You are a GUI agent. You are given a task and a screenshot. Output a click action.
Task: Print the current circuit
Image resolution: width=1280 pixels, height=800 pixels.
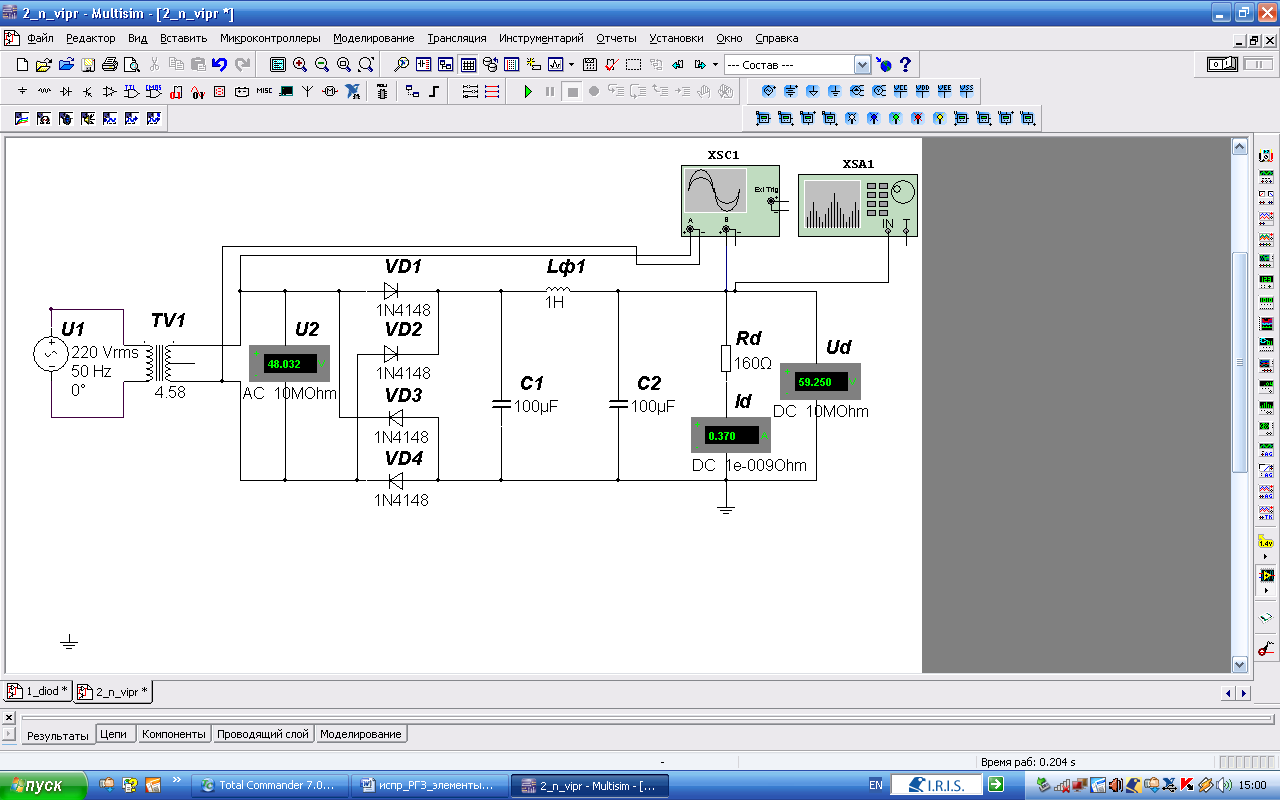click(110, 65)
